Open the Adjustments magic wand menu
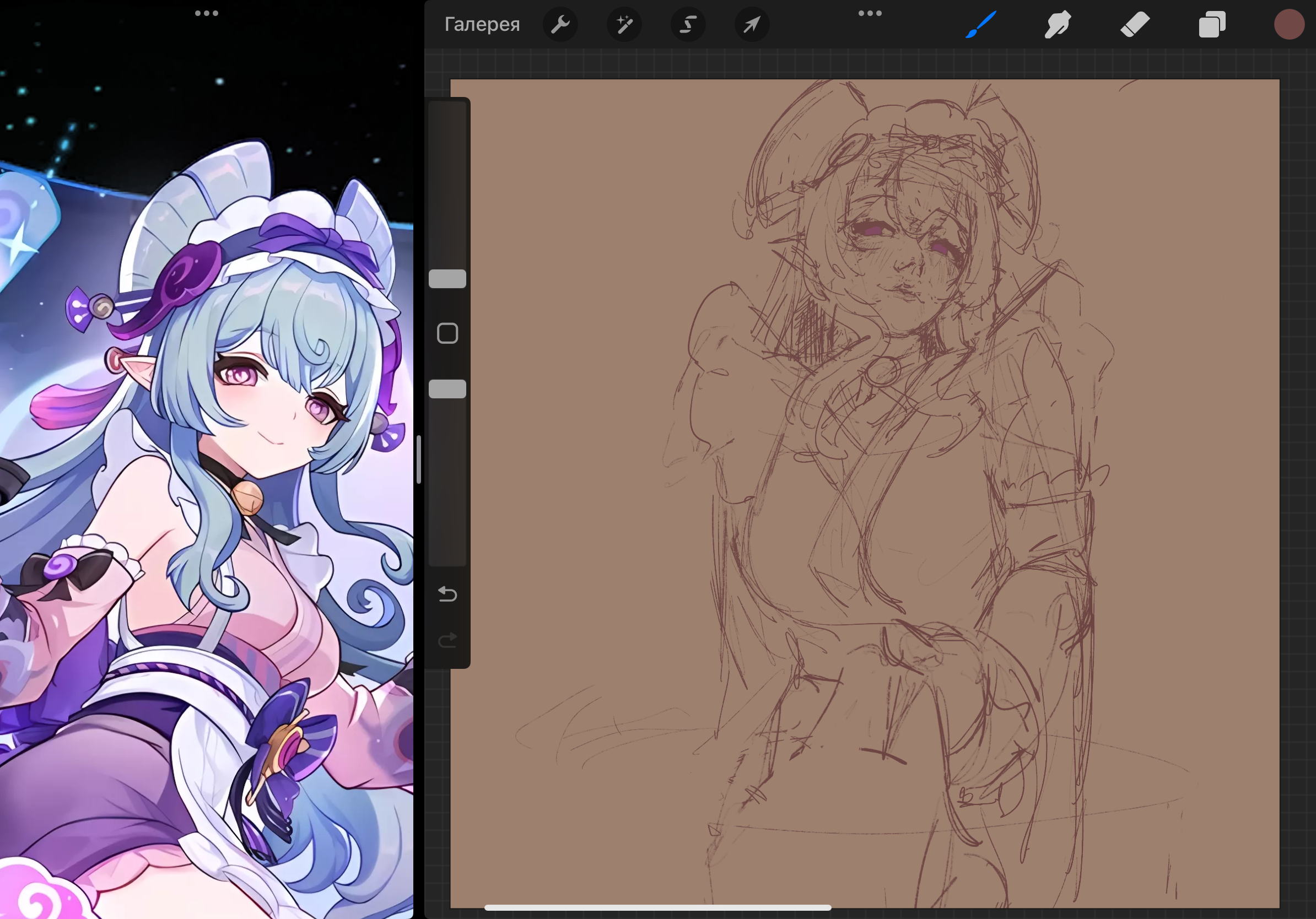Screen dimensions: 1316x919 (x=624, y=25)
